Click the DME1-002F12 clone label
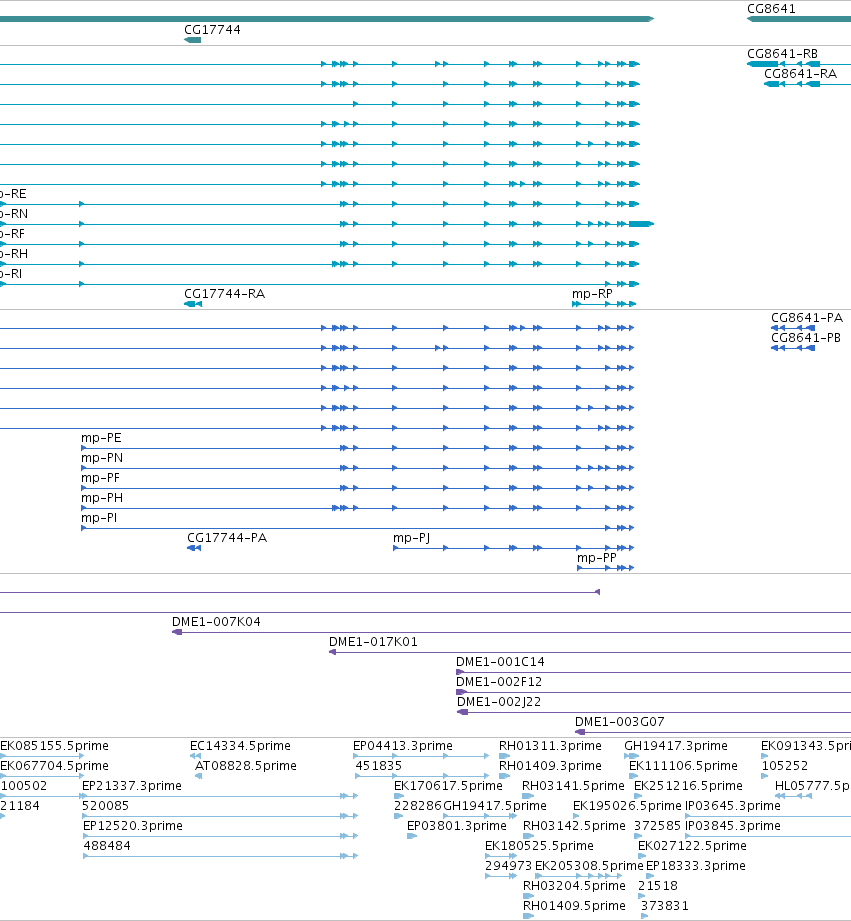The width and height of the screenshot is (851, 921). (x=499, y=681)
